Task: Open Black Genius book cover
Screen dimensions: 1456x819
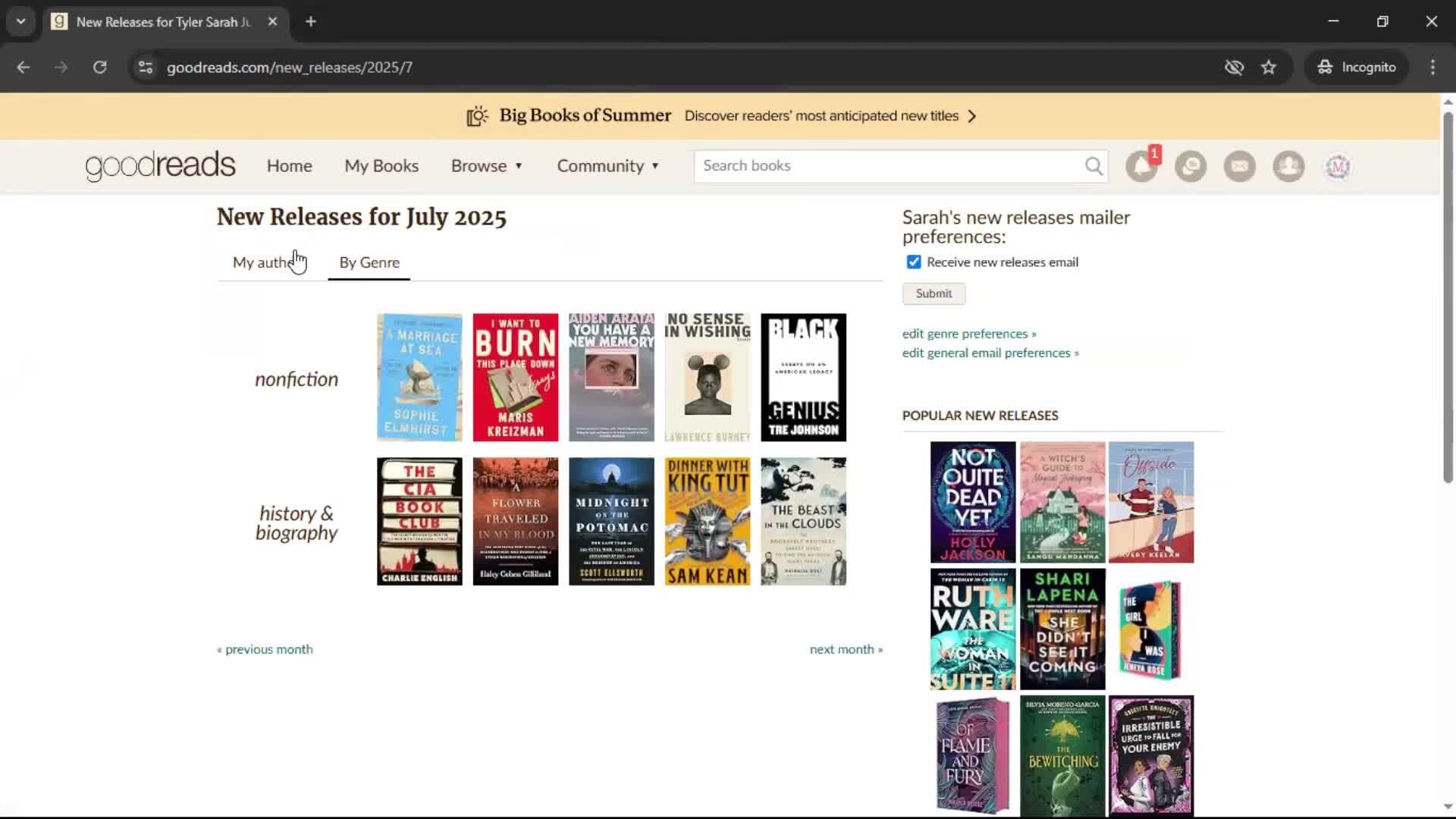Action: [x=803, y=378]
